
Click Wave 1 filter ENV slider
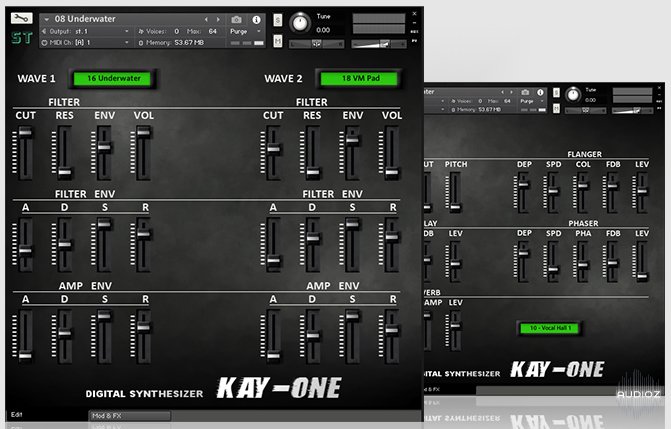(104, 152)
